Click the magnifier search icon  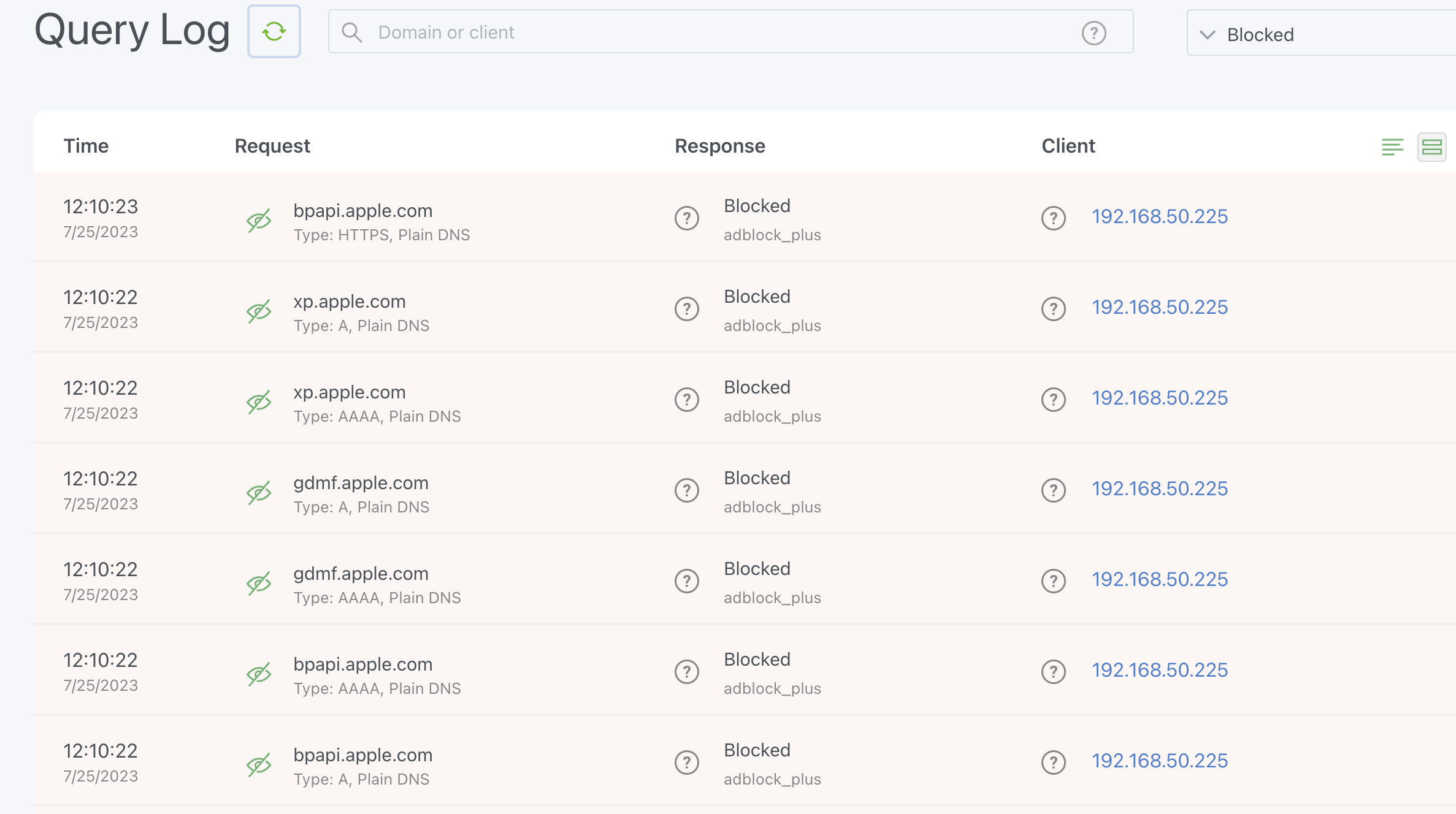click(351, 32)
